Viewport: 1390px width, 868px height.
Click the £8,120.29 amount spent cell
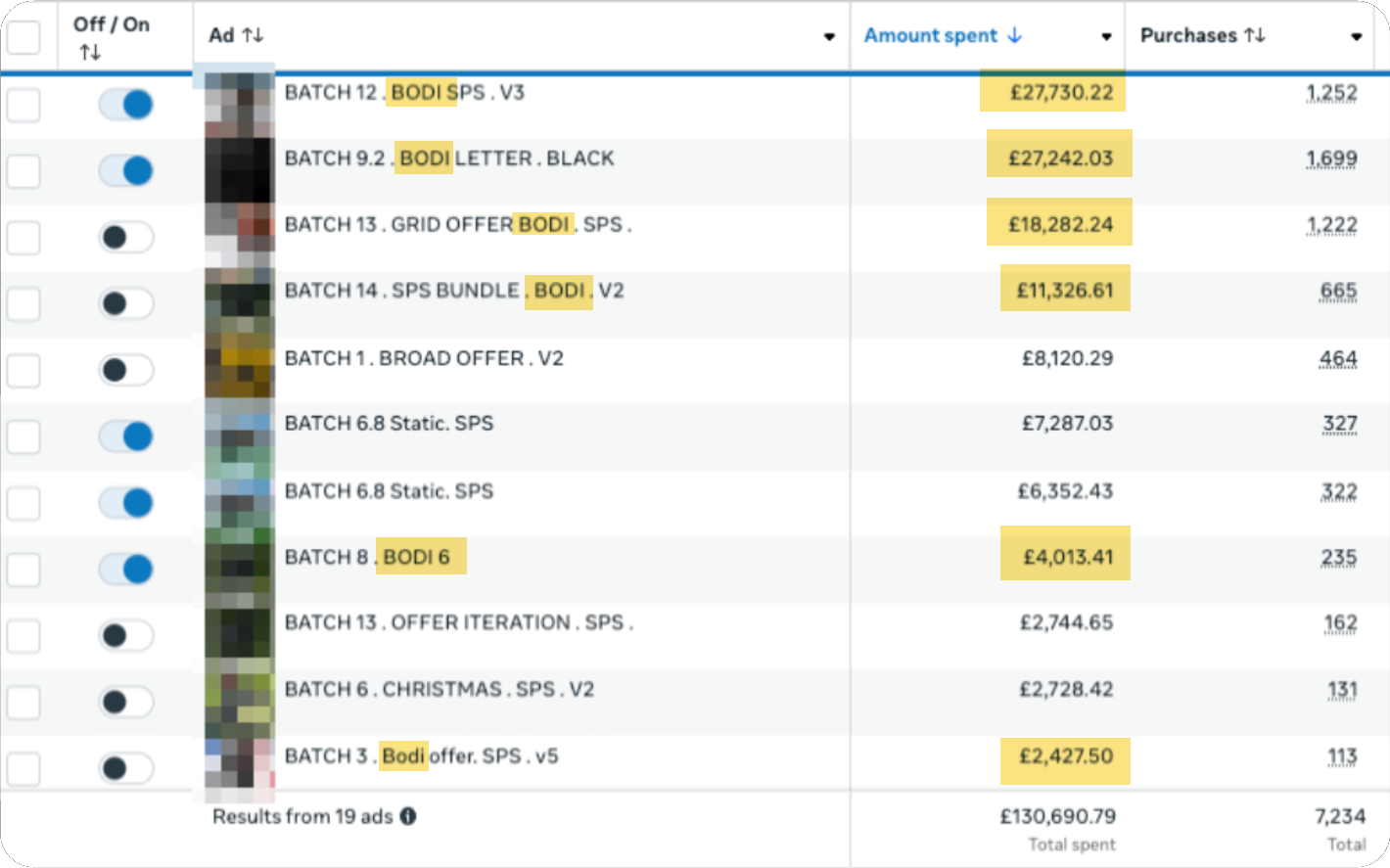pos(1068,358)
